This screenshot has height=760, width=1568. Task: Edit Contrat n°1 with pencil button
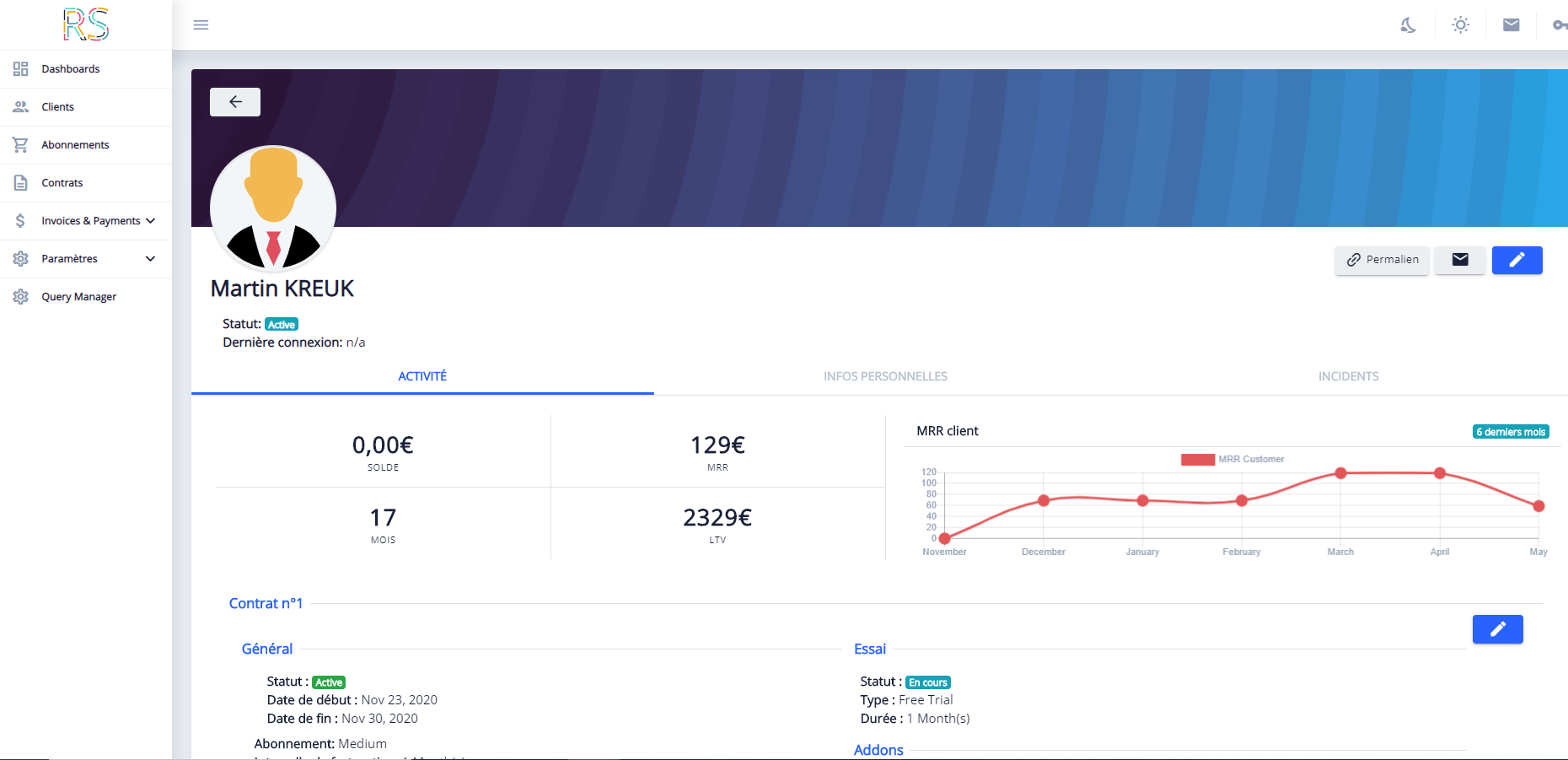pos(1497,629)
